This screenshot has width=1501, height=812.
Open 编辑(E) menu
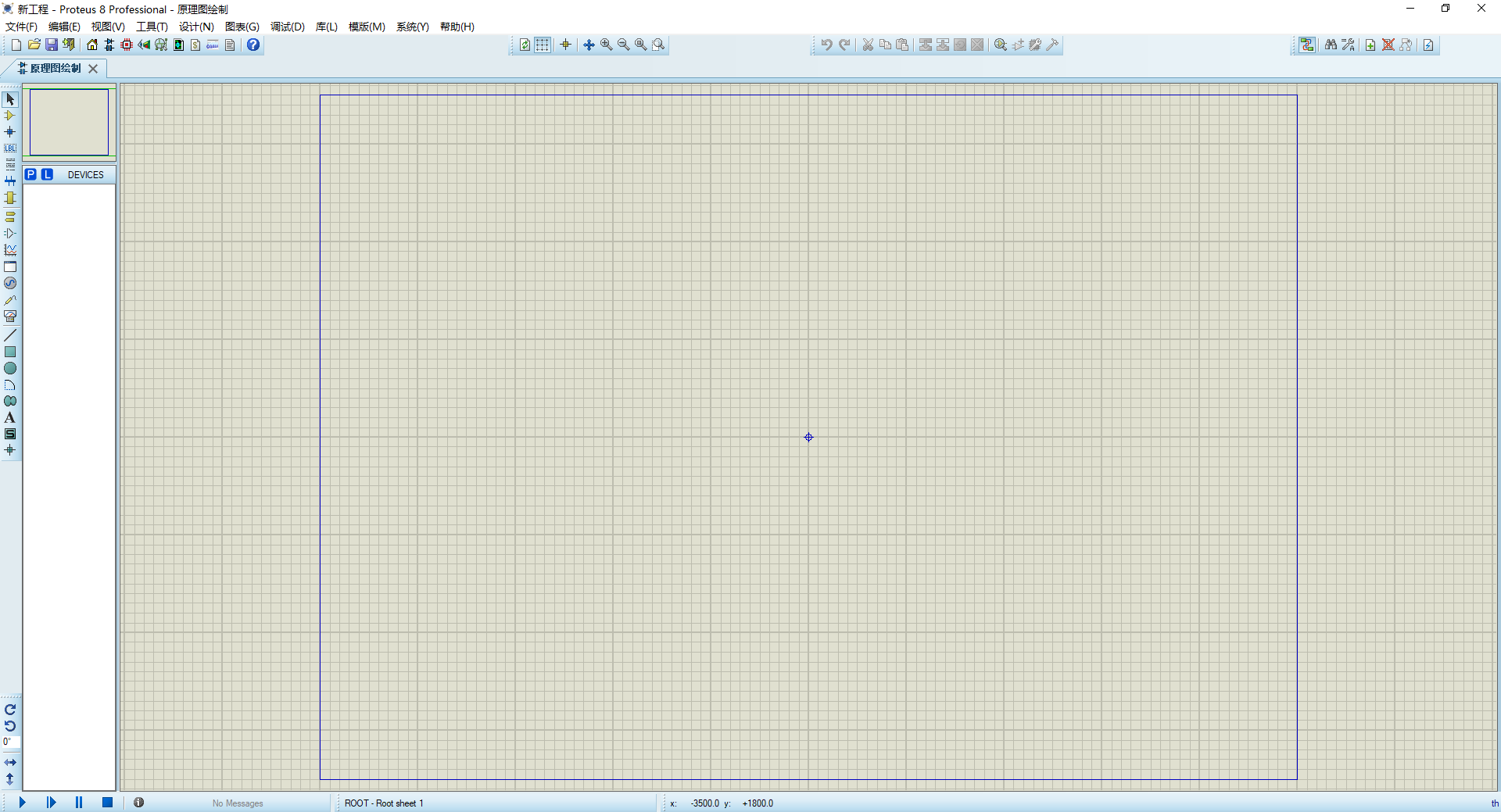(x=64, y=27)
